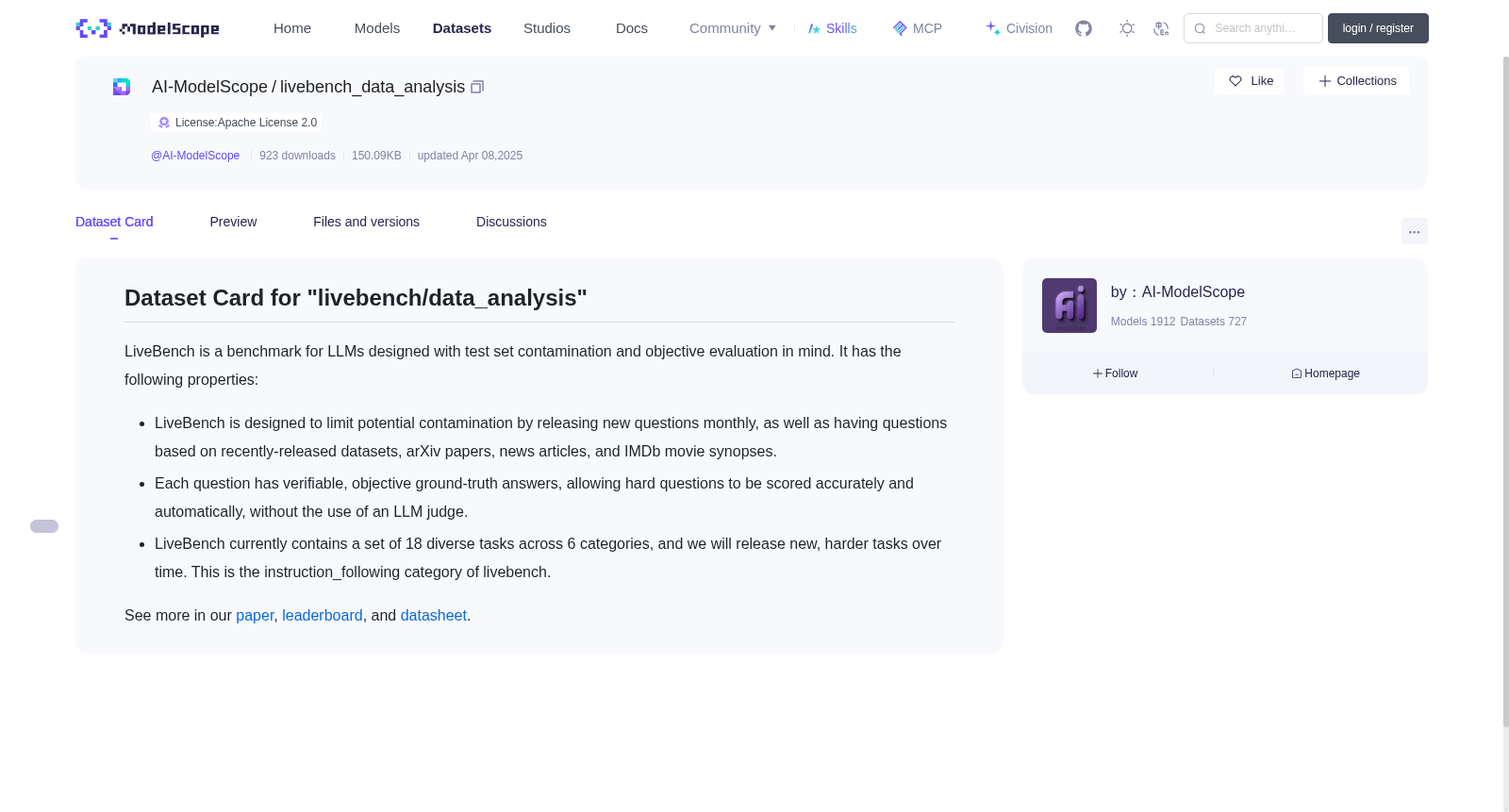Image resolution: width=1509 pixels, height=812 pixels.
Task: Open the Models menu item
Action: pyautogui.click(x=377, y=28)
